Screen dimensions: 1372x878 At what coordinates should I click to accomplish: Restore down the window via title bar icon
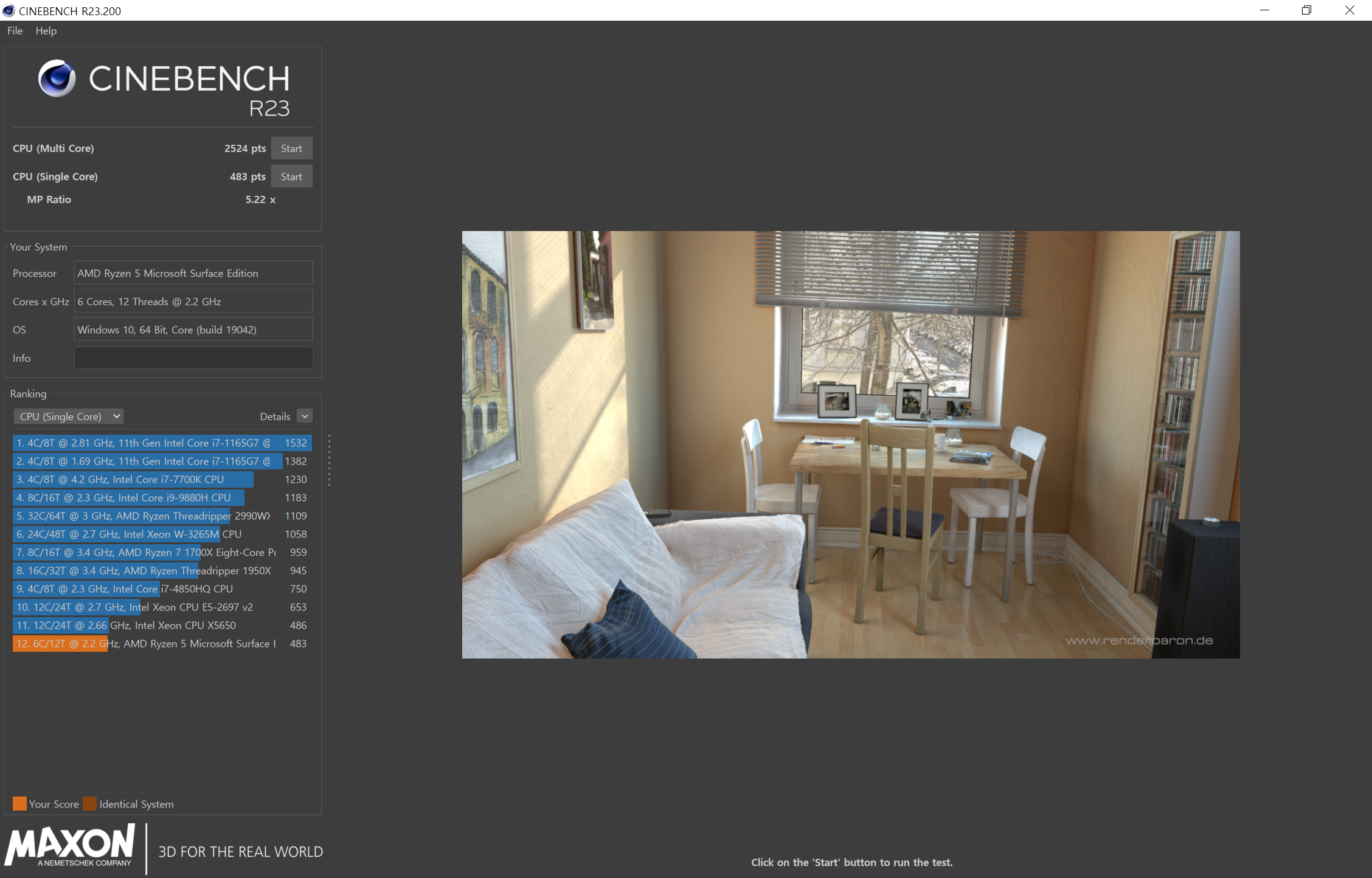coord(1306,10)
